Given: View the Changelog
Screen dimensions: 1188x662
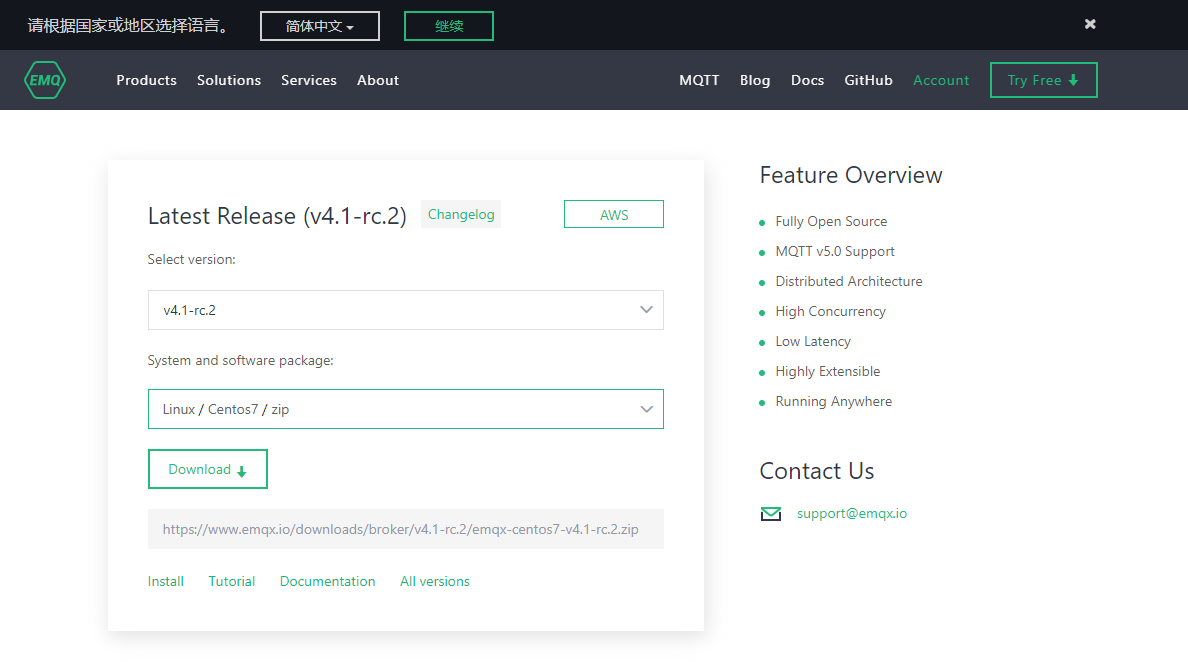Looking at the screenshot, I should [x=461, y=214].
